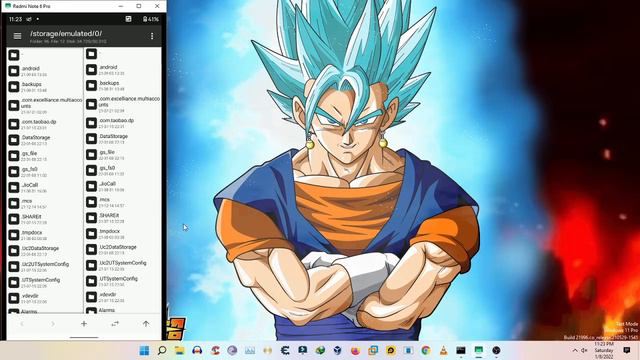Image resolution: width=640 pixels, height=360 pixels.
Task: Open .UTSystemConfig folder in left pane
Action: (x=45, y=282)
